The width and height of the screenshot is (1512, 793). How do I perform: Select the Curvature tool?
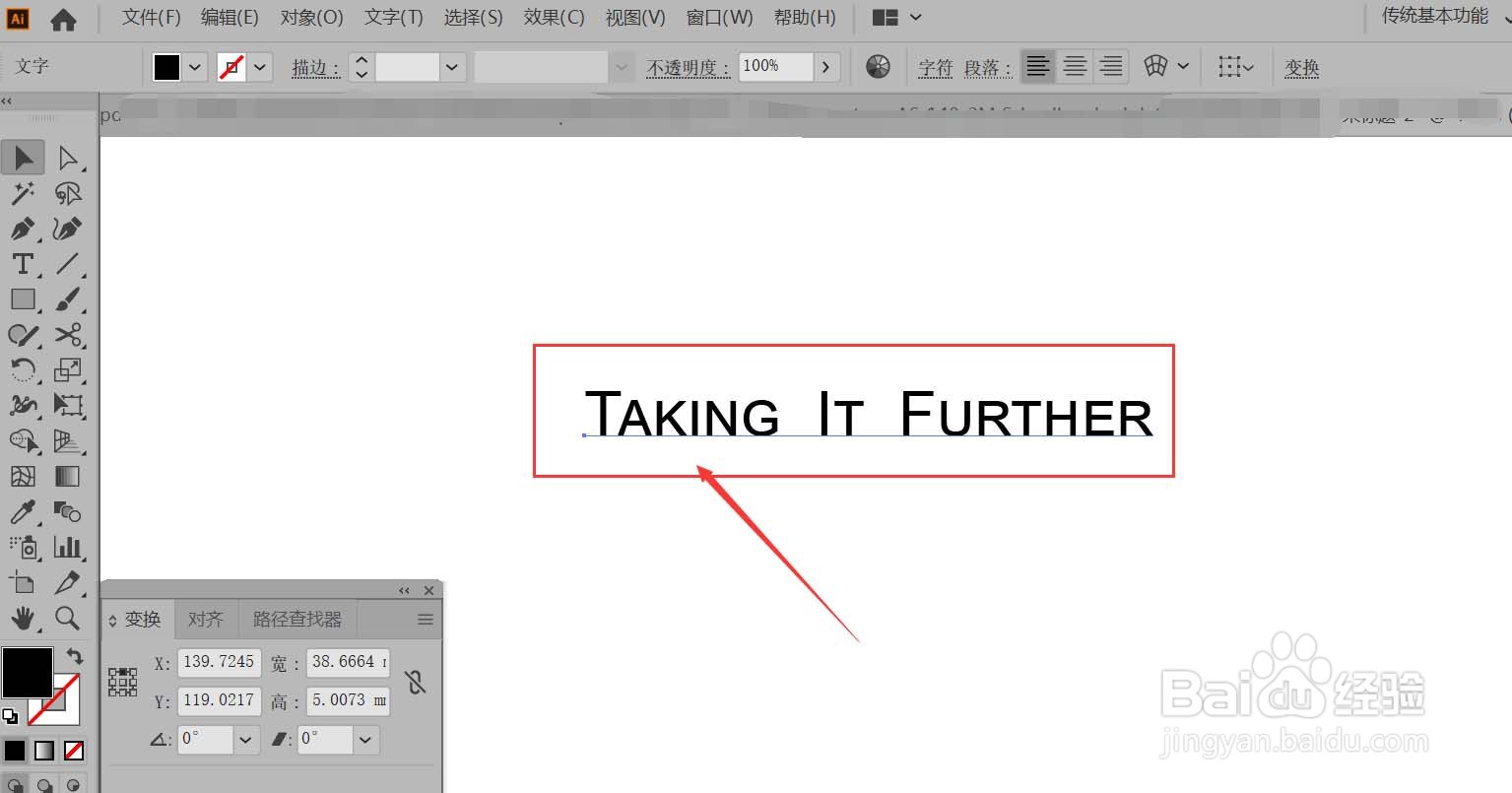click(x=68, y=229)
